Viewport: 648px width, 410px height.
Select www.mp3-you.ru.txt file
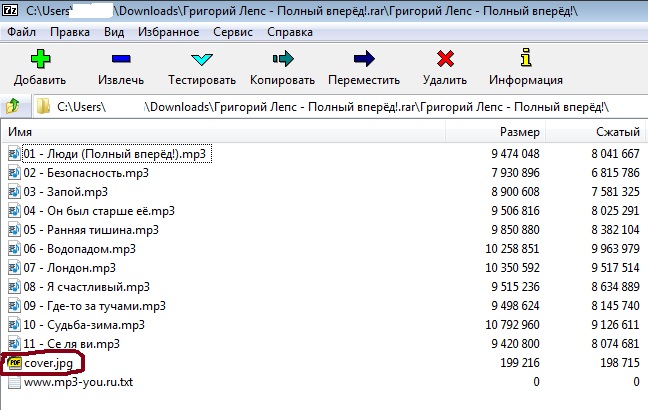76,382
